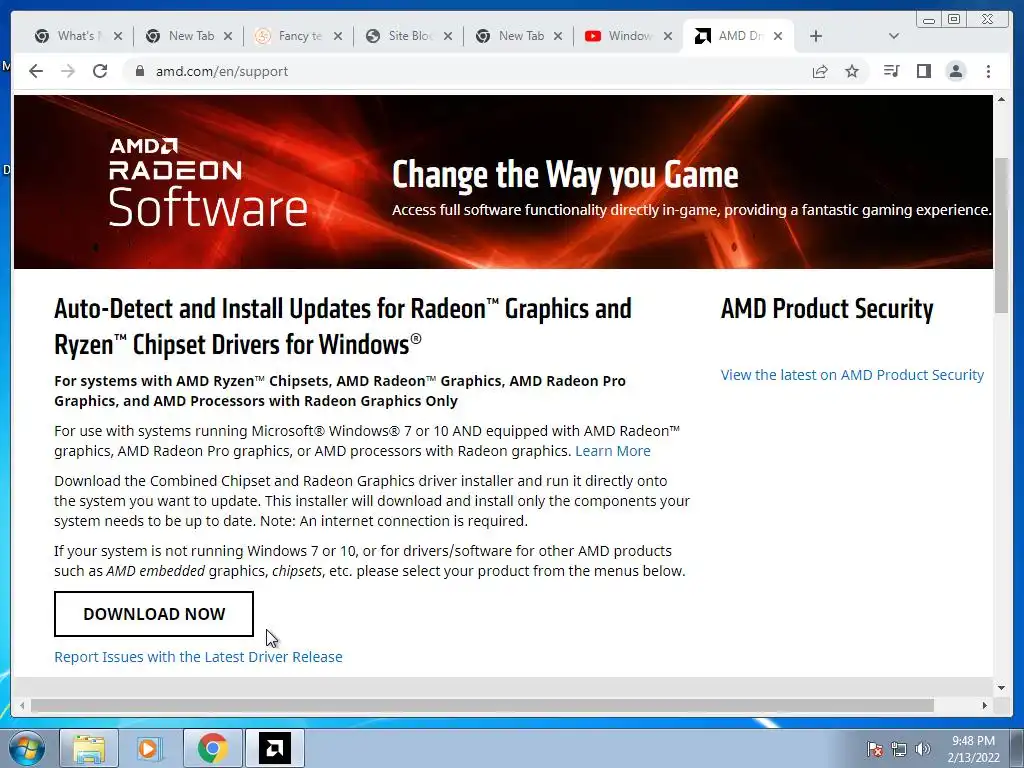Close the What's New tab
The image size is (1024, 768).
click(x=118, y=36)
